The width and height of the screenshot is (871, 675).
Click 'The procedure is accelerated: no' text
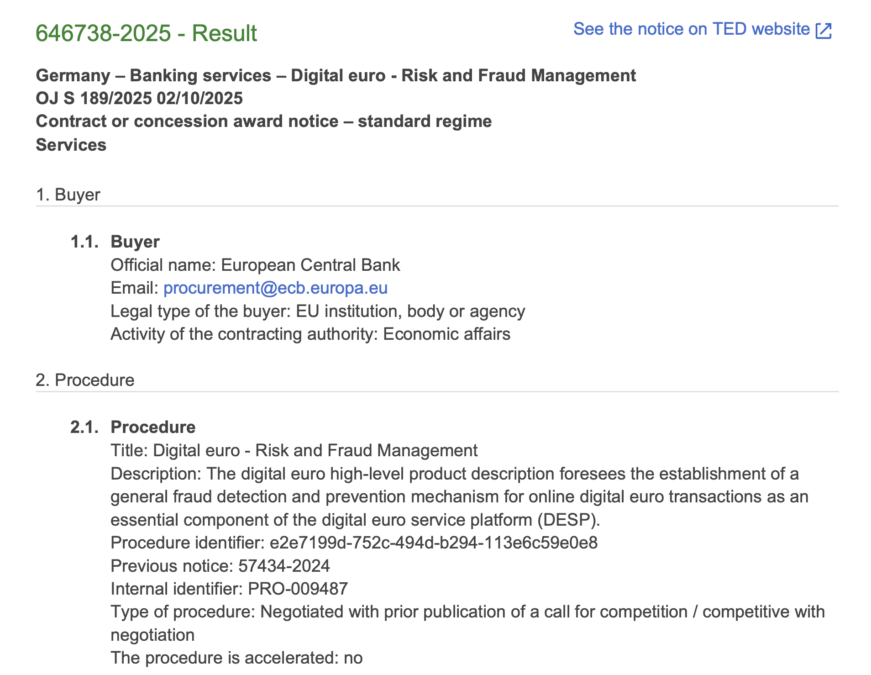pos(236,657)
